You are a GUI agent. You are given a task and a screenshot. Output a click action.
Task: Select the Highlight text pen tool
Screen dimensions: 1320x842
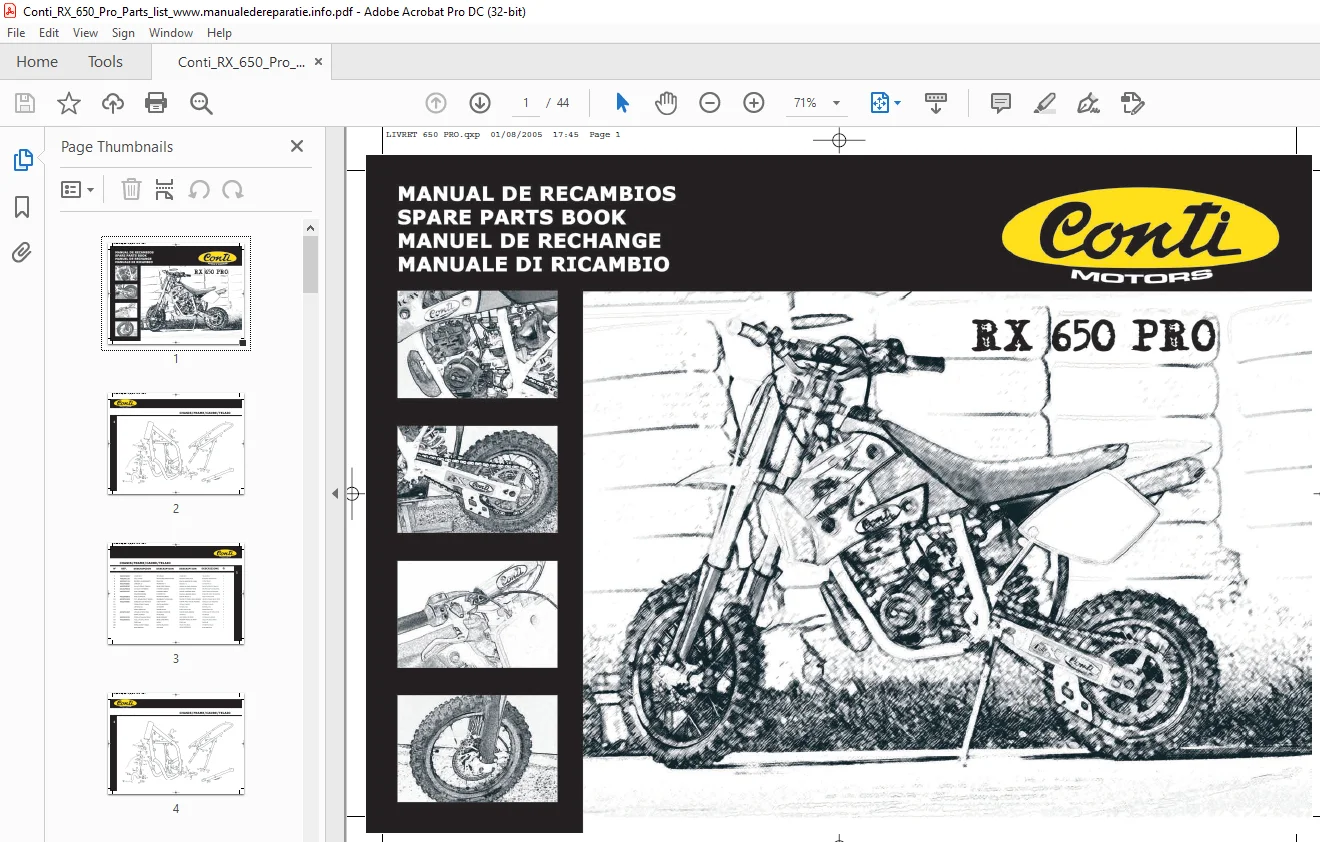click(1044, 103)
